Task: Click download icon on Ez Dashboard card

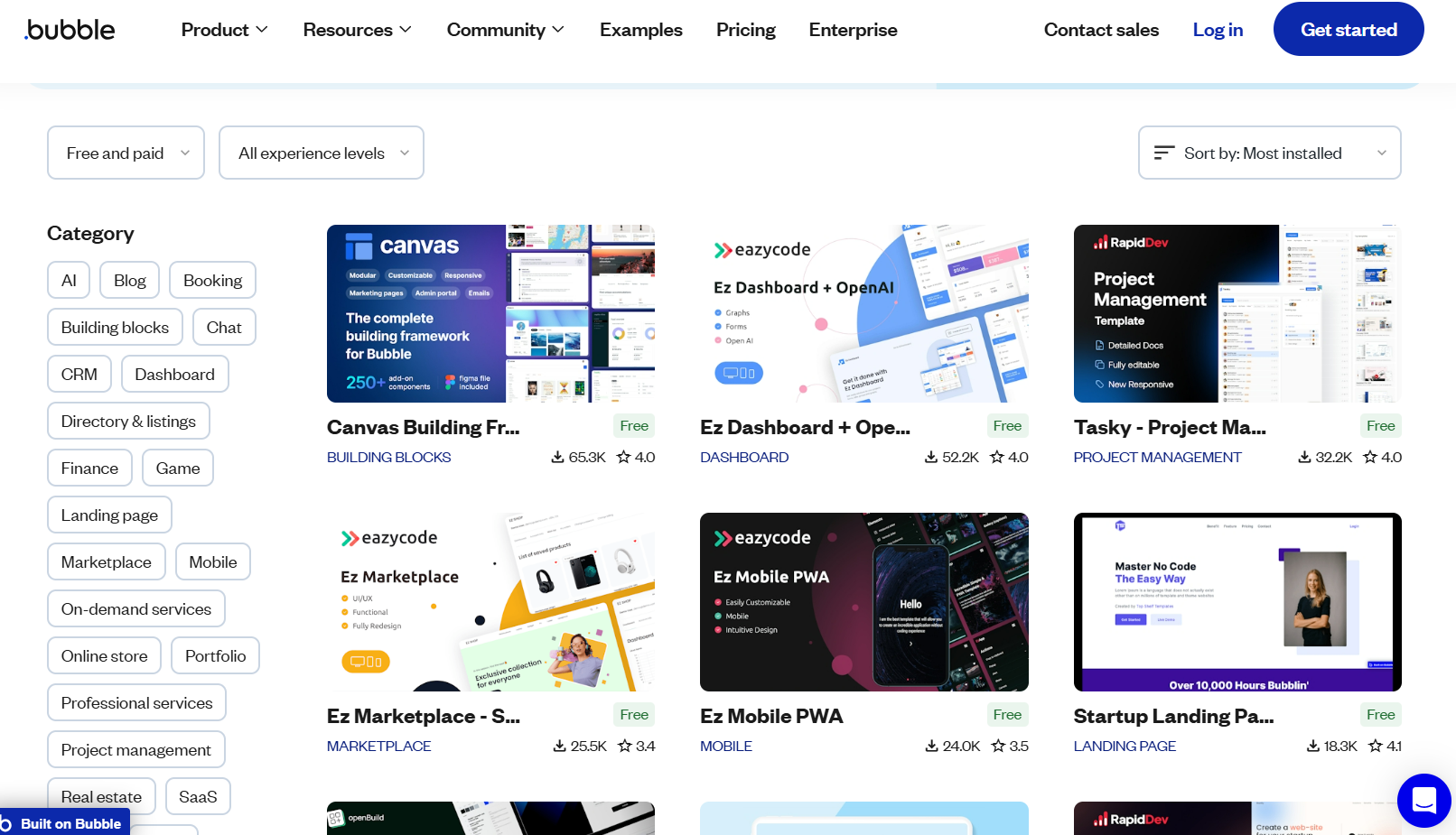Action: click(931, 457)
